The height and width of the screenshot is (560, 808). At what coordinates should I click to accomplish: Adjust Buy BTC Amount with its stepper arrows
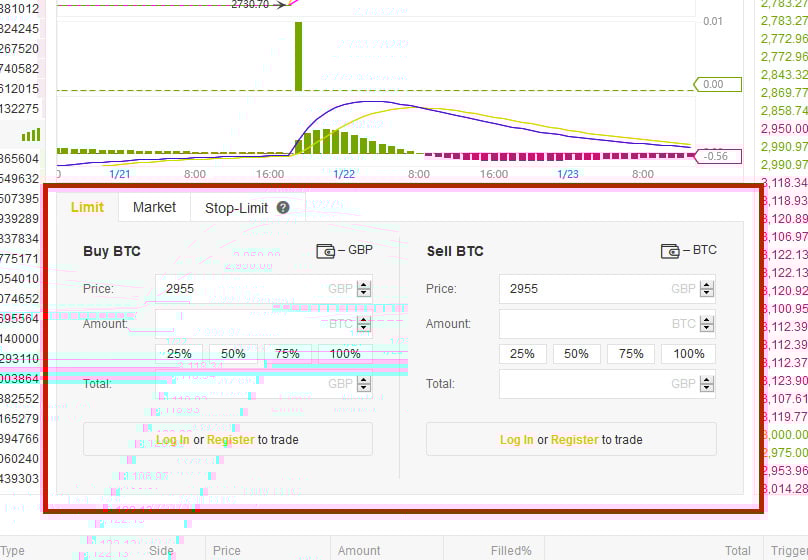[x=364, y=324]
